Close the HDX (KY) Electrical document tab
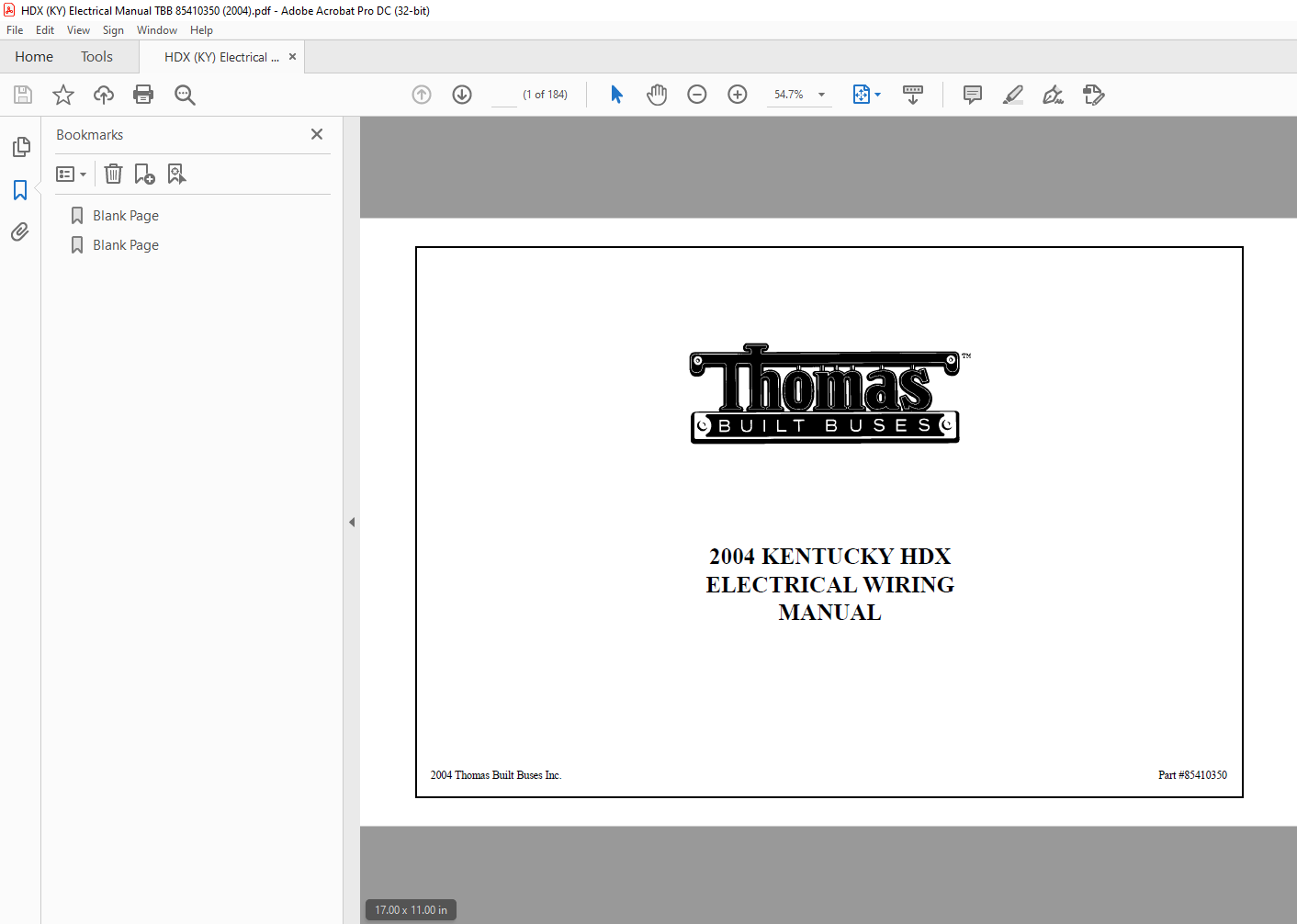The image size is (1297, 924). tap(292, 57)
